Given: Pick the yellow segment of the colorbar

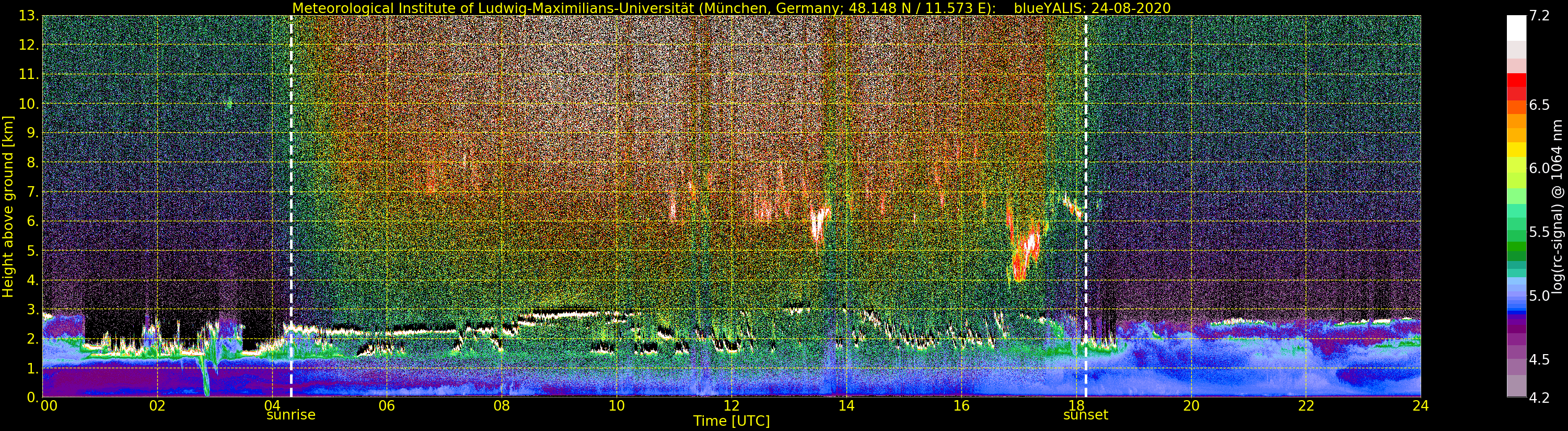Looking at the screenshot, I should pyautogui.click(x=1516, y=150).
